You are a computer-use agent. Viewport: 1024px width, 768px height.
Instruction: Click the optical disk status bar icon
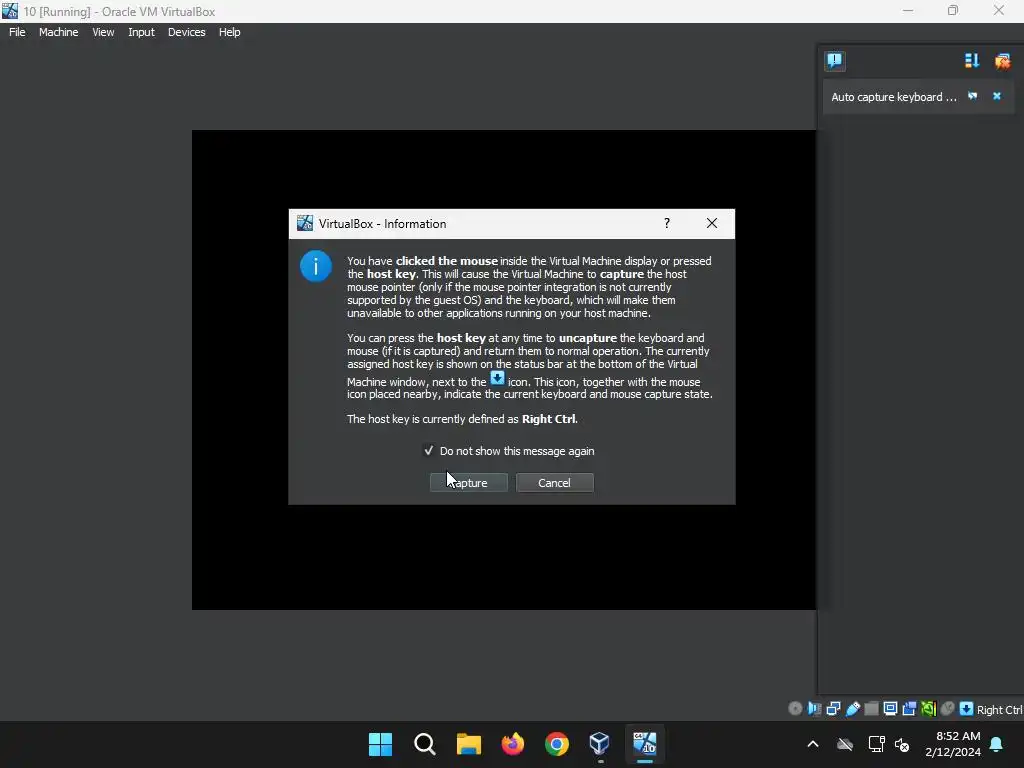point(795,709)
